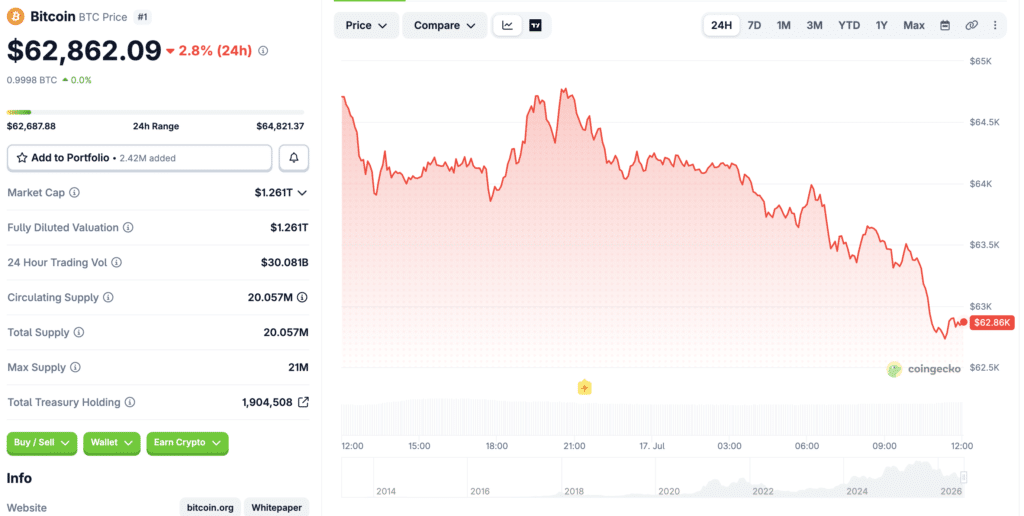Click the info icon beside Circulating Supply label

coord(108,297)
